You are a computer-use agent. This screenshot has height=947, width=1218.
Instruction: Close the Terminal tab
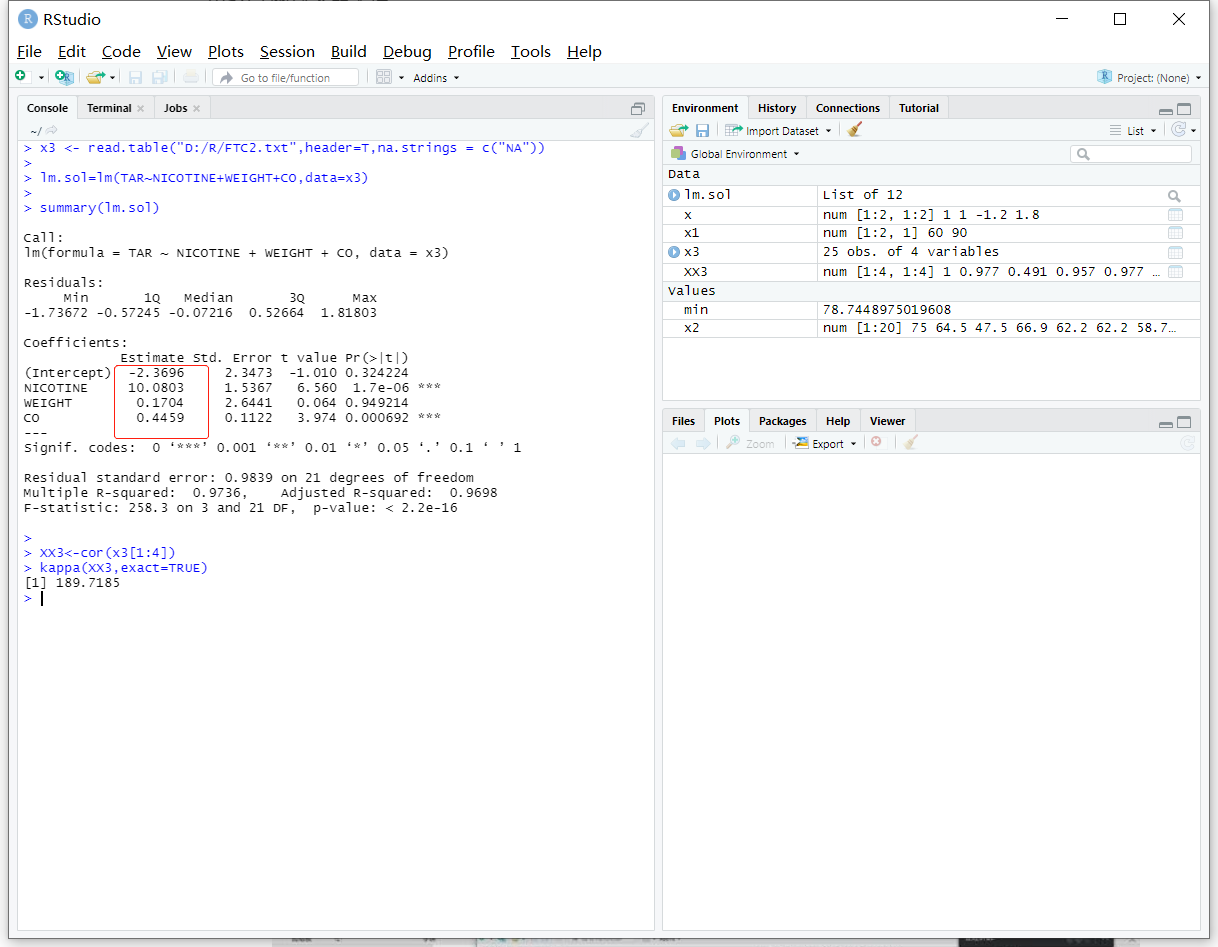(141, 108)
